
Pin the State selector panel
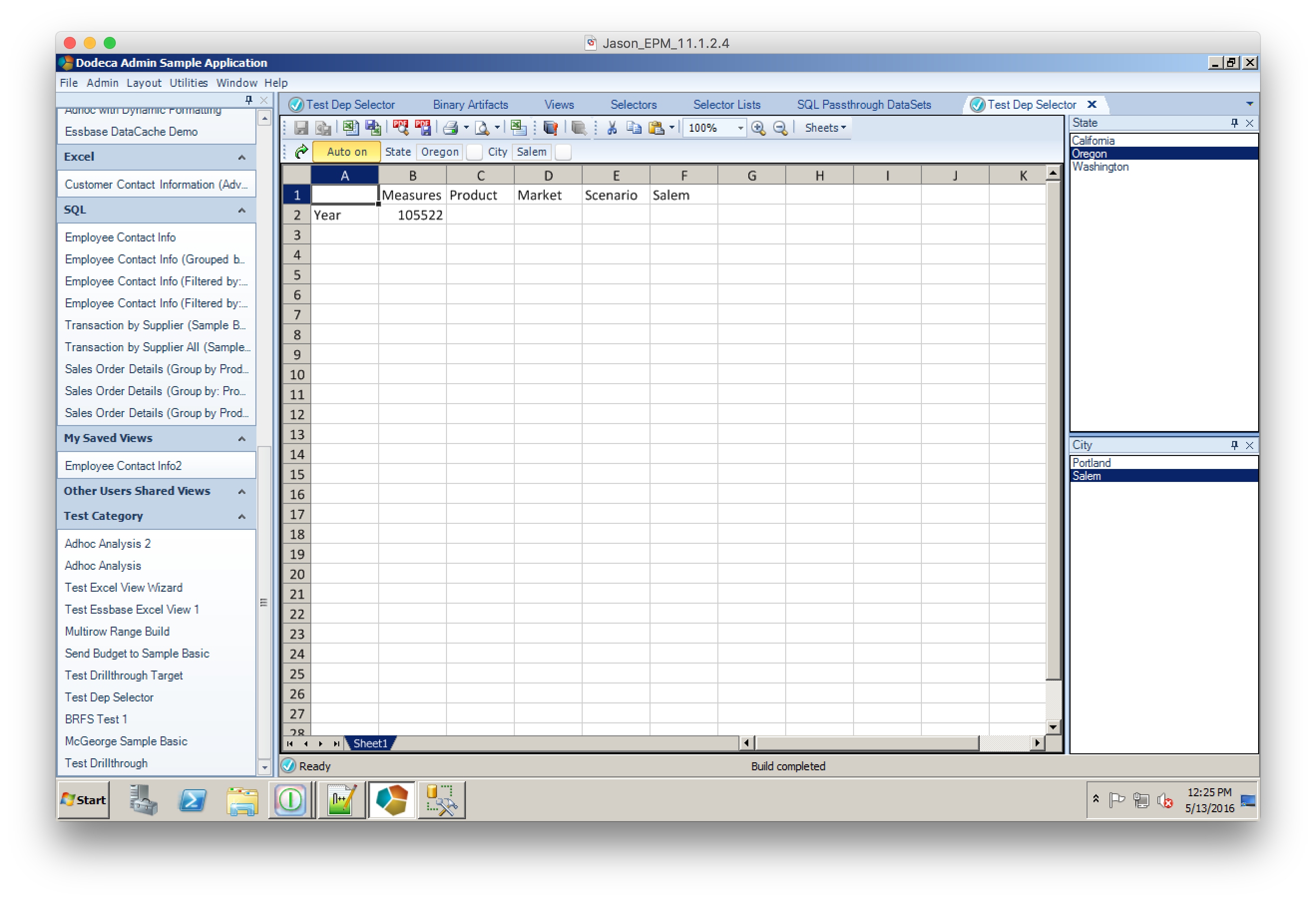(x=1234, y=123)
